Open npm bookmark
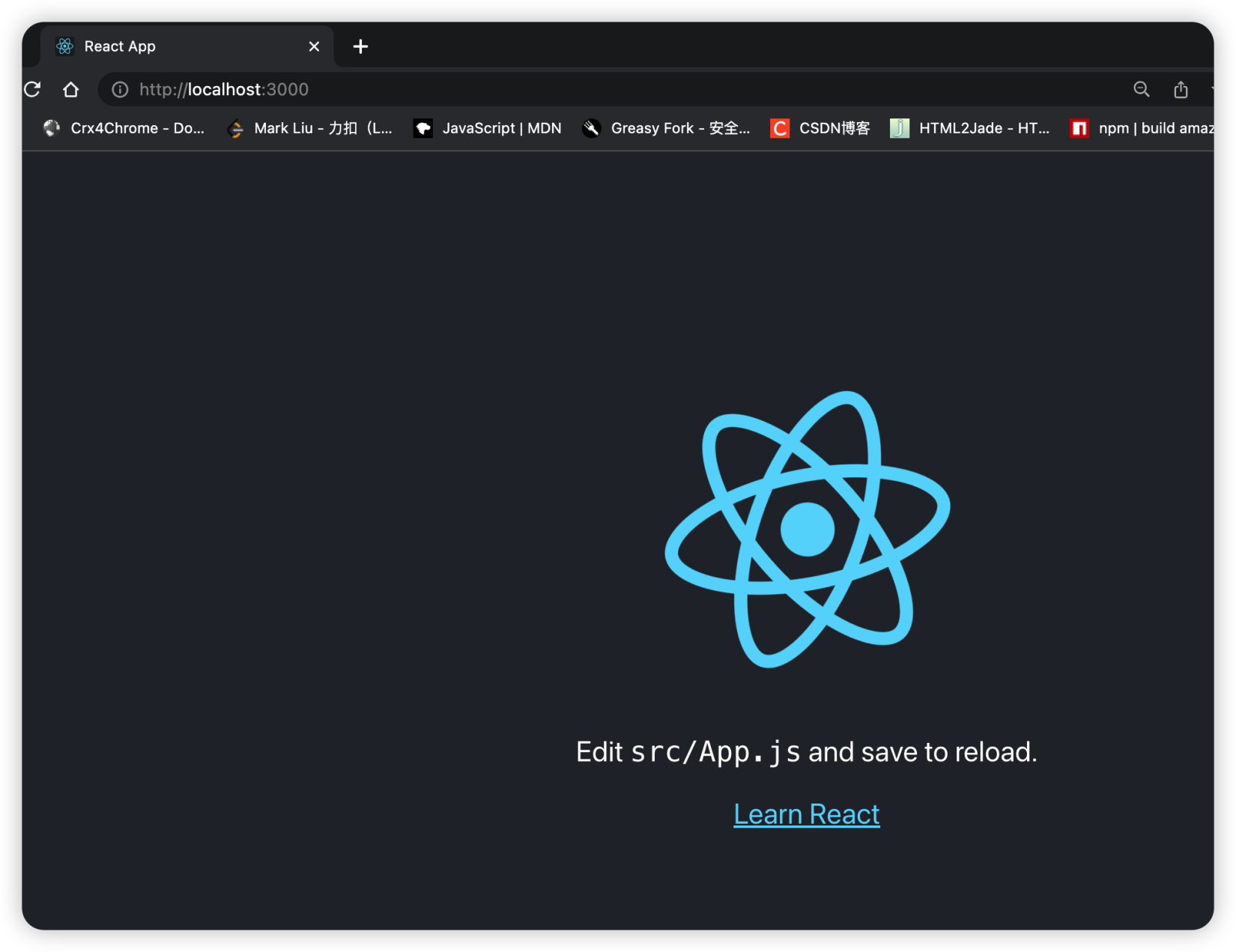This screenshot has height=952, width=1236. coord(1142,128)
